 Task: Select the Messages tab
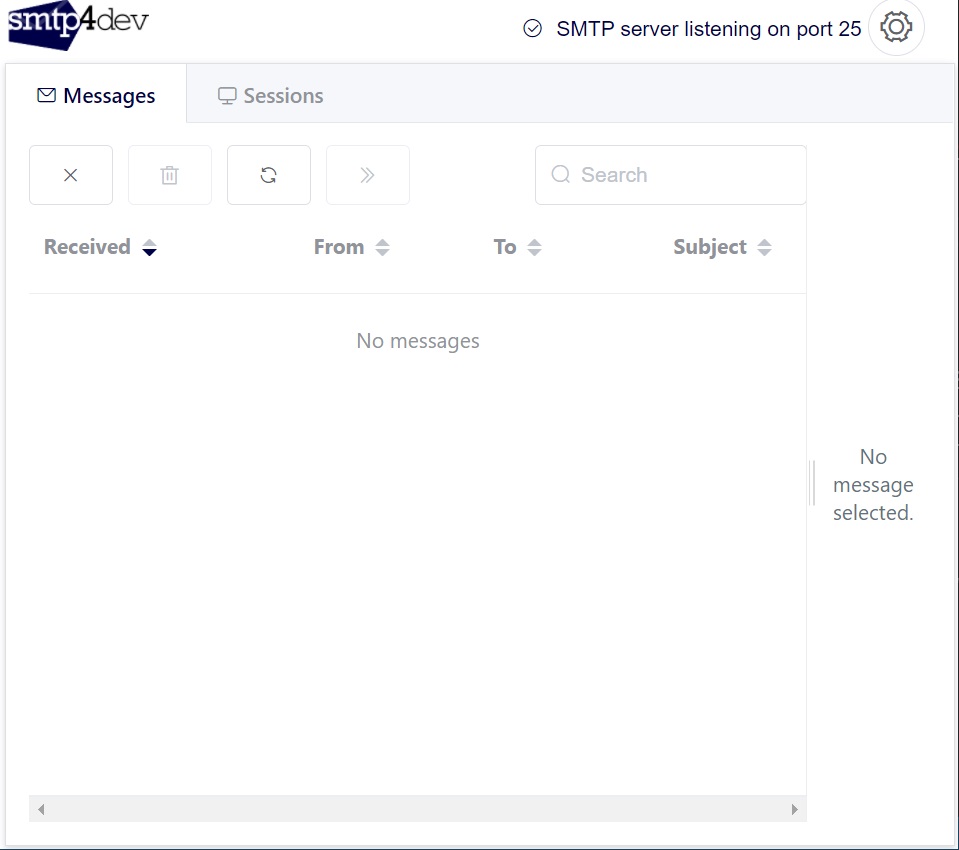[x=97, y=94]
